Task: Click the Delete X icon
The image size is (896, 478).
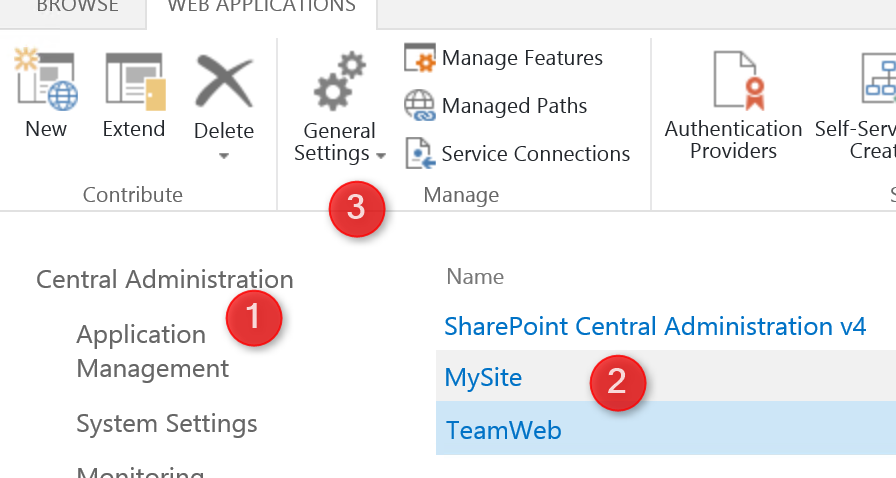Action: coord(224,82)
